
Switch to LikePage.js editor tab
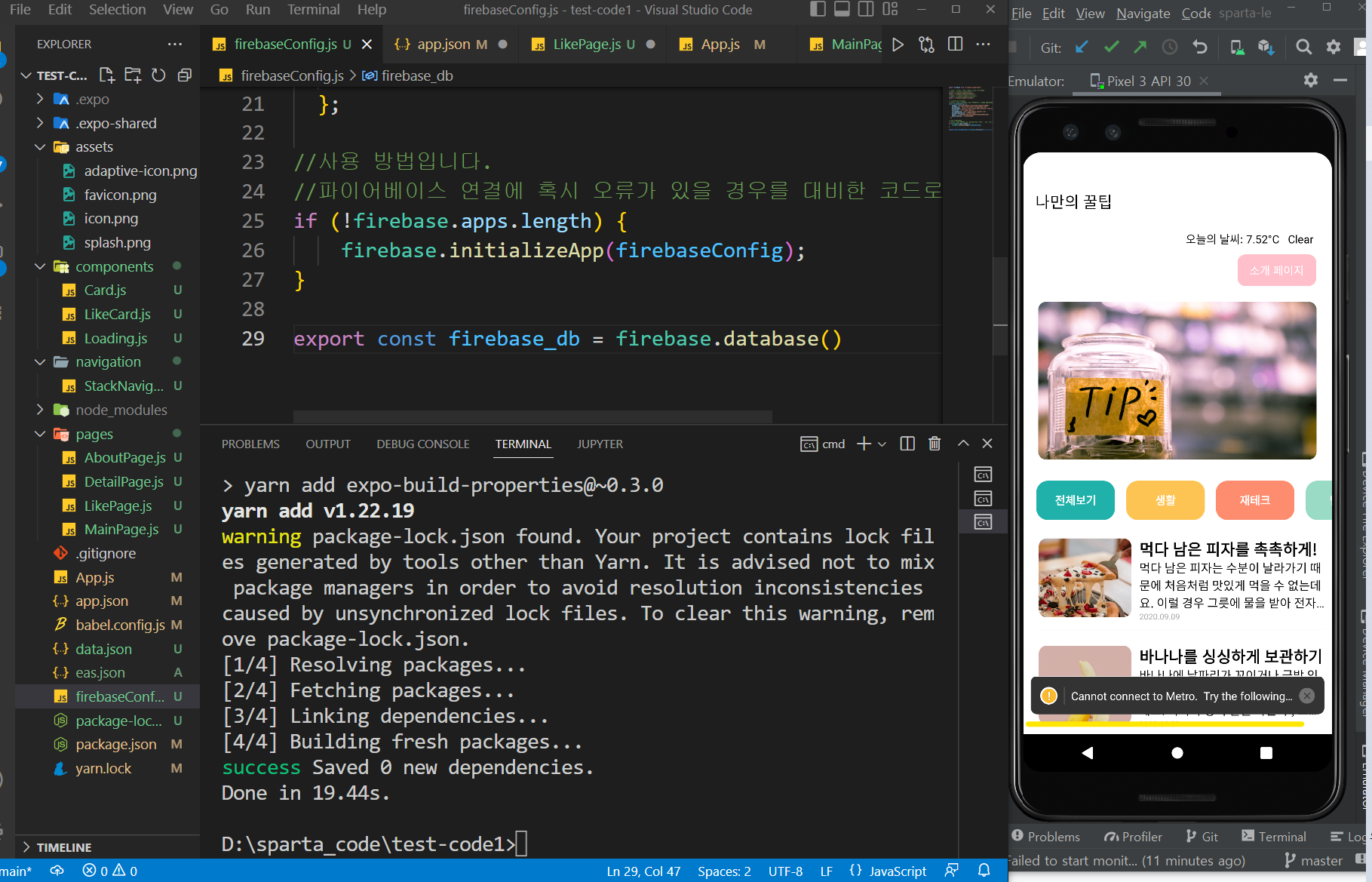pos(593,45)
